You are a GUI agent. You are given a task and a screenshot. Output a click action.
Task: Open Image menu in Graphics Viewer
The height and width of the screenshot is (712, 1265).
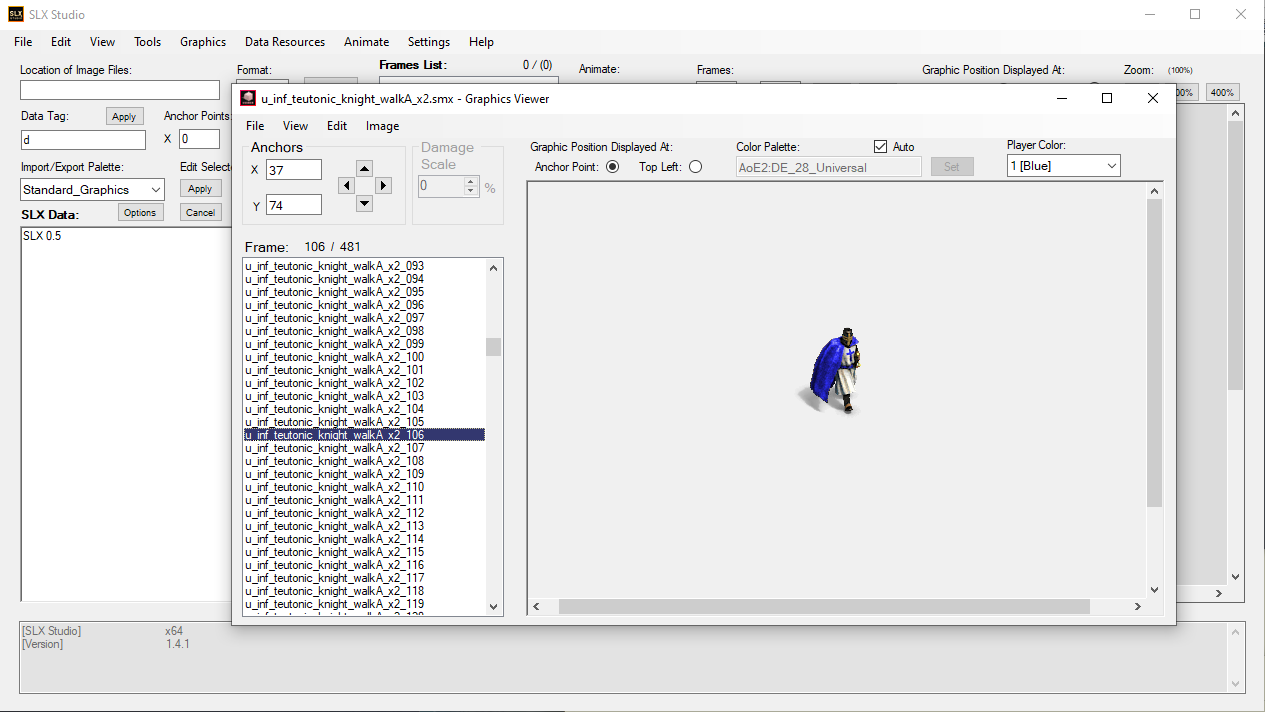pyautogui.click(x=382, y=126)
